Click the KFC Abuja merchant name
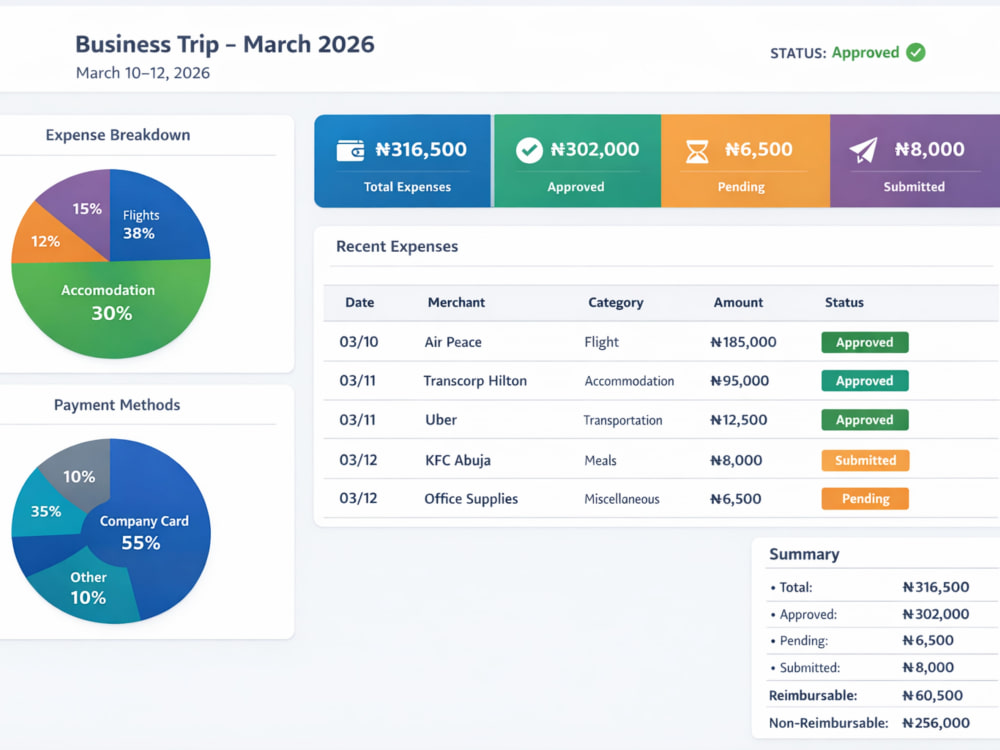Image resolution: width=1000 pixels, height=750 pixels. (458, 460)
